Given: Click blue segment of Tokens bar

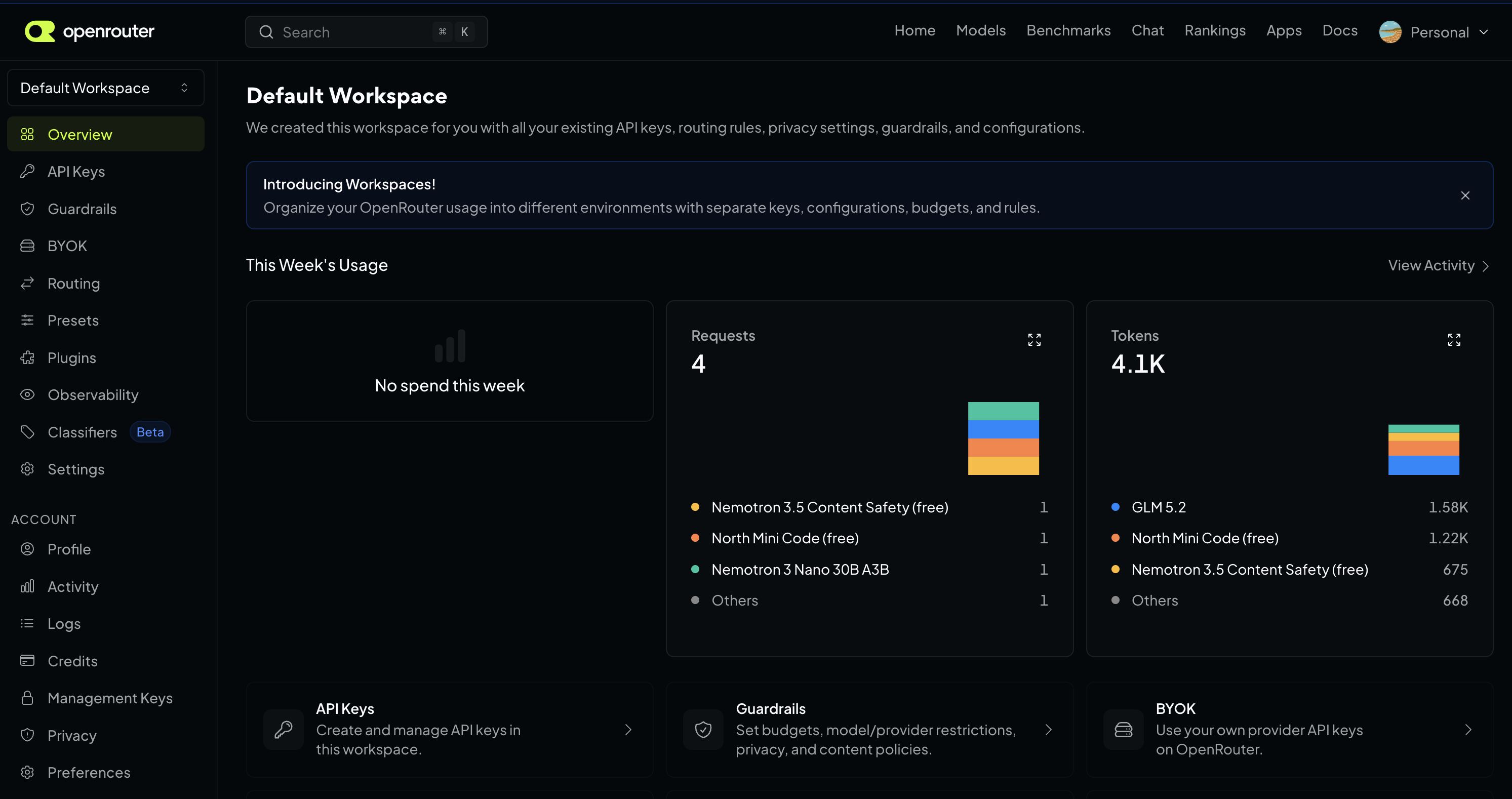Looking at the screenshot, I should tap(1423, 465).
